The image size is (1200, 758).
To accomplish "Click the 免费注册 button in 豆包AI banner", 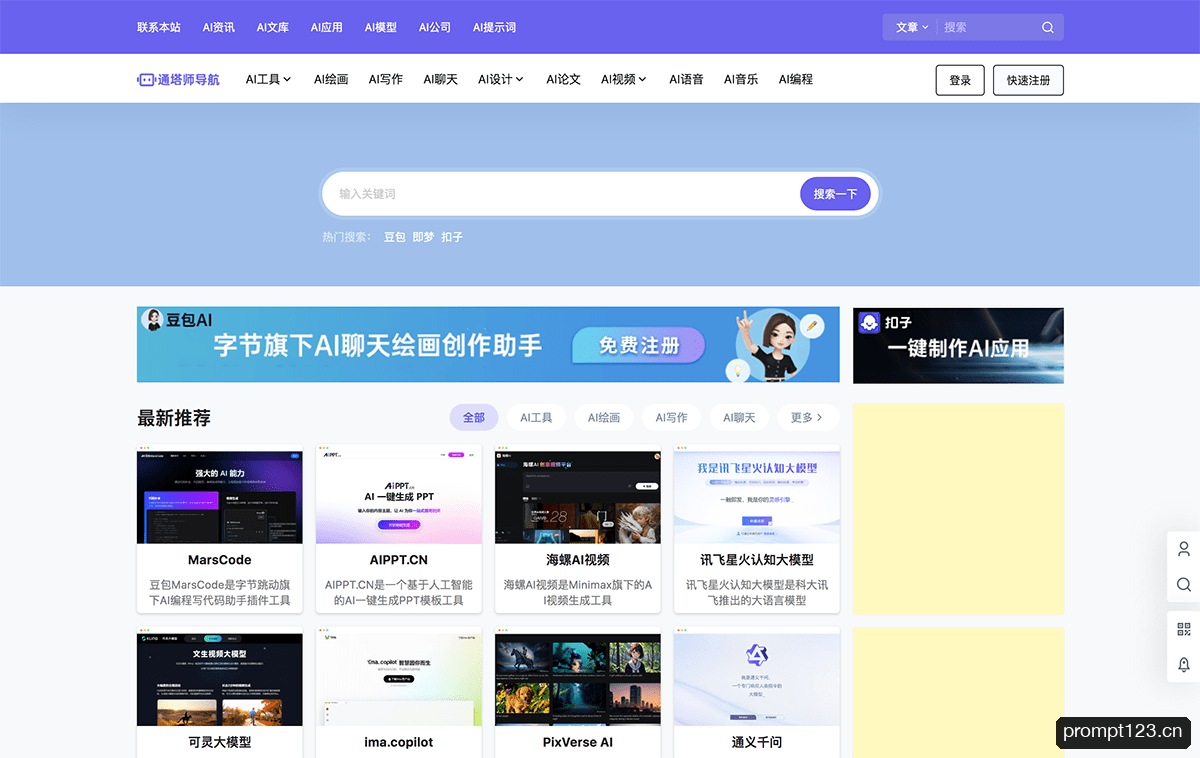I will point(639,346).
